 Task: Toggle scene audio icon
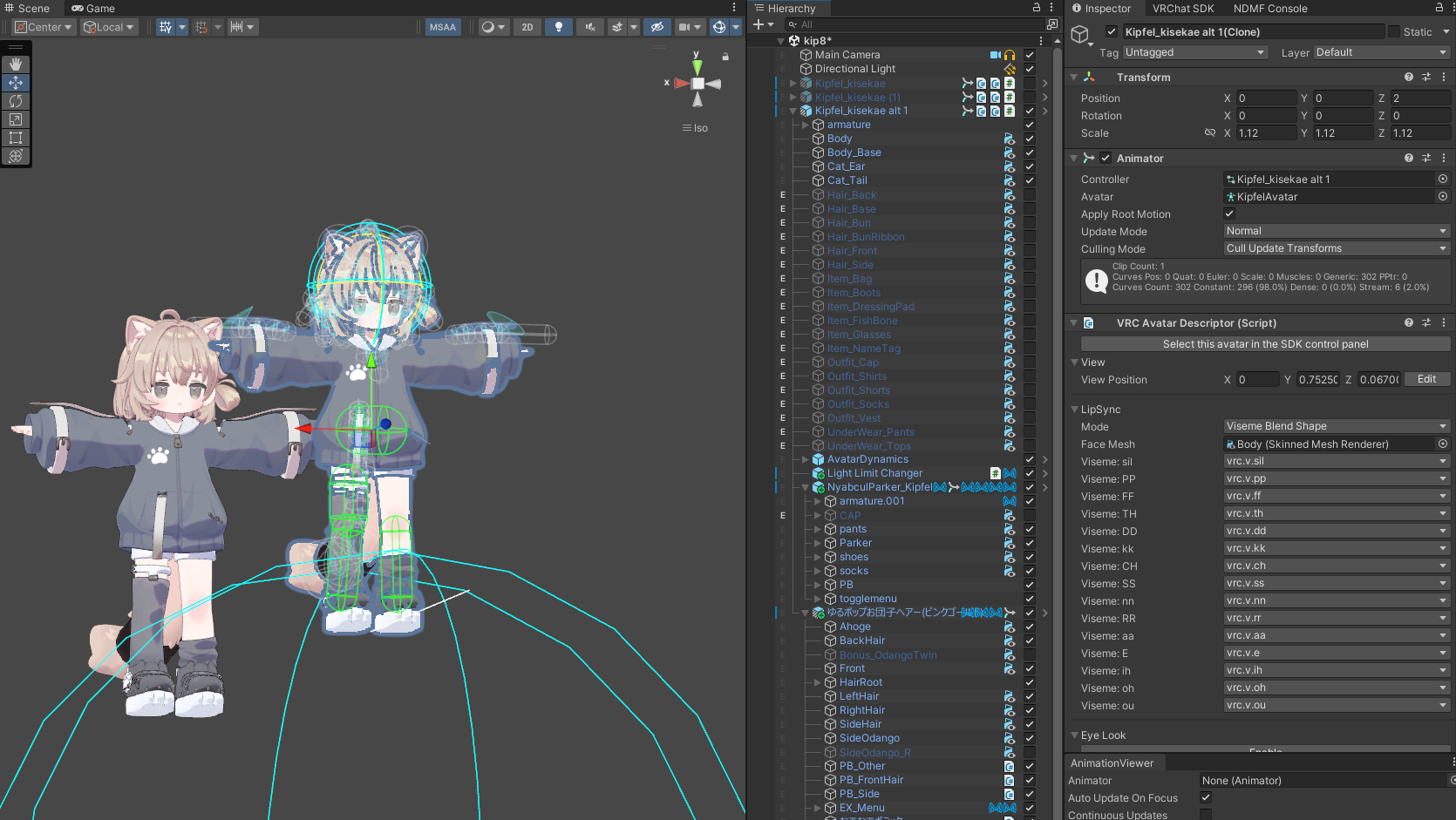click(x=590, y=27)
